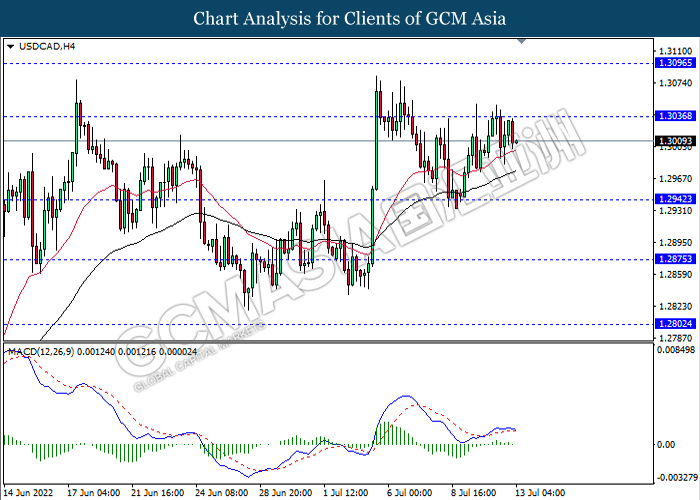Click the 17 Jun 04:00 time label
Screen dimensions: 700x500
pos(94,493)
